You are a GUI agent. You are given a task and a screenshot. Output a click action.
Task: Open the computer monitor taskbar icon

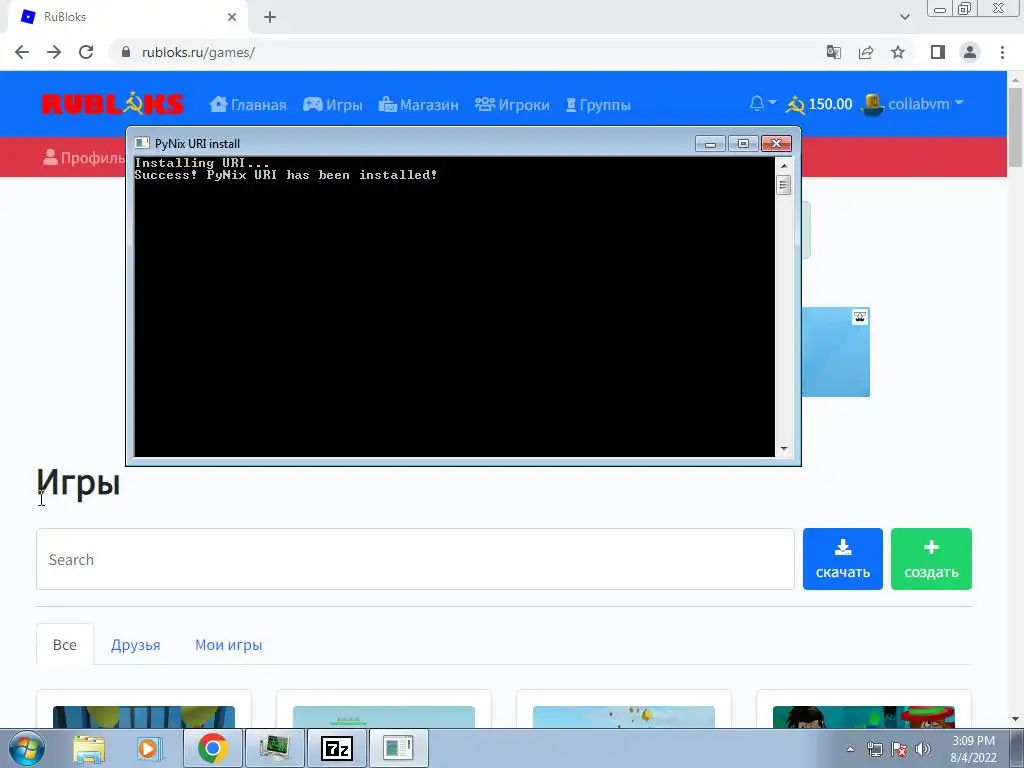click(275, 748)
